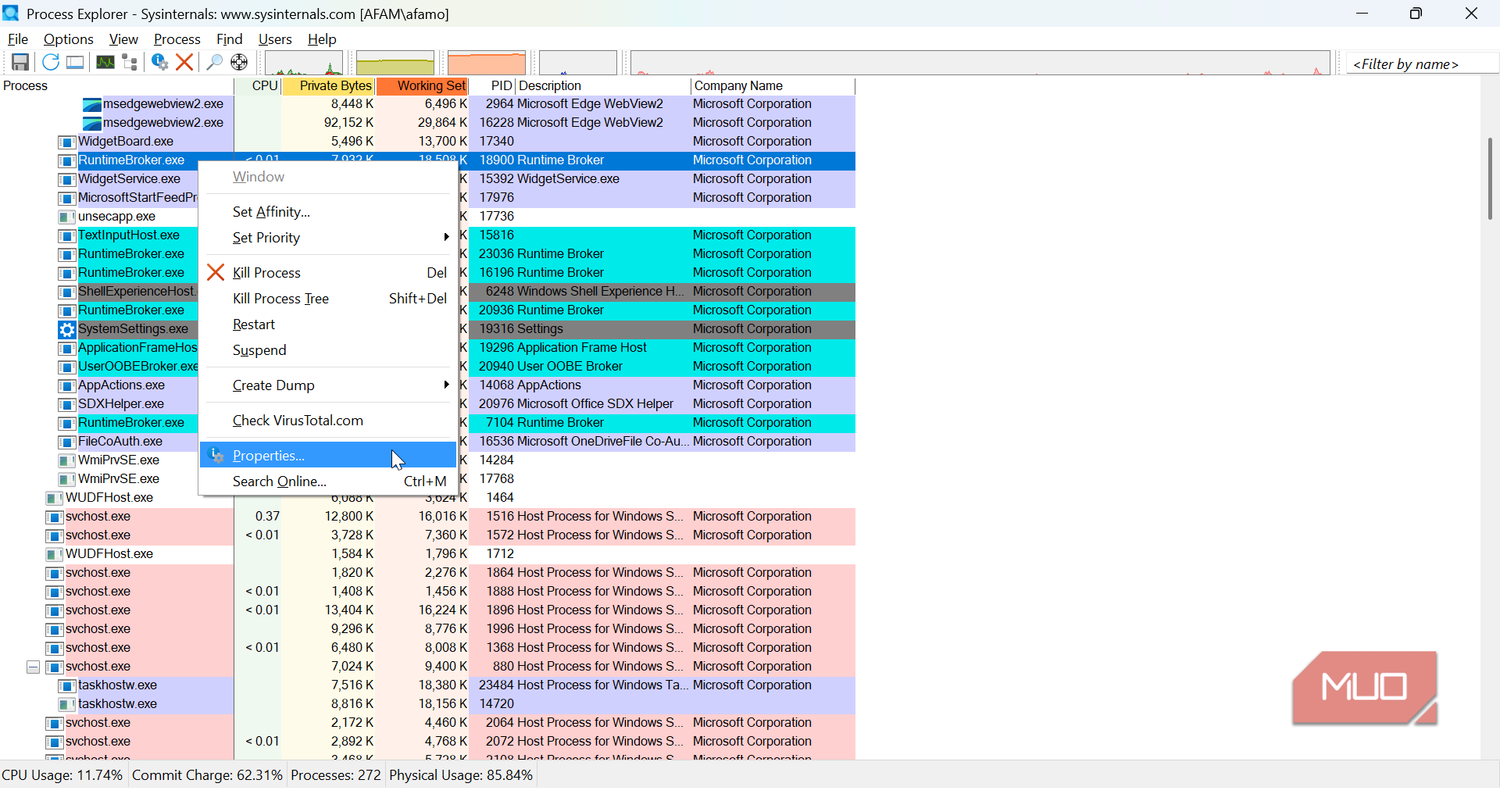Sort by the Private Bytes column header

tap(329, 86)
